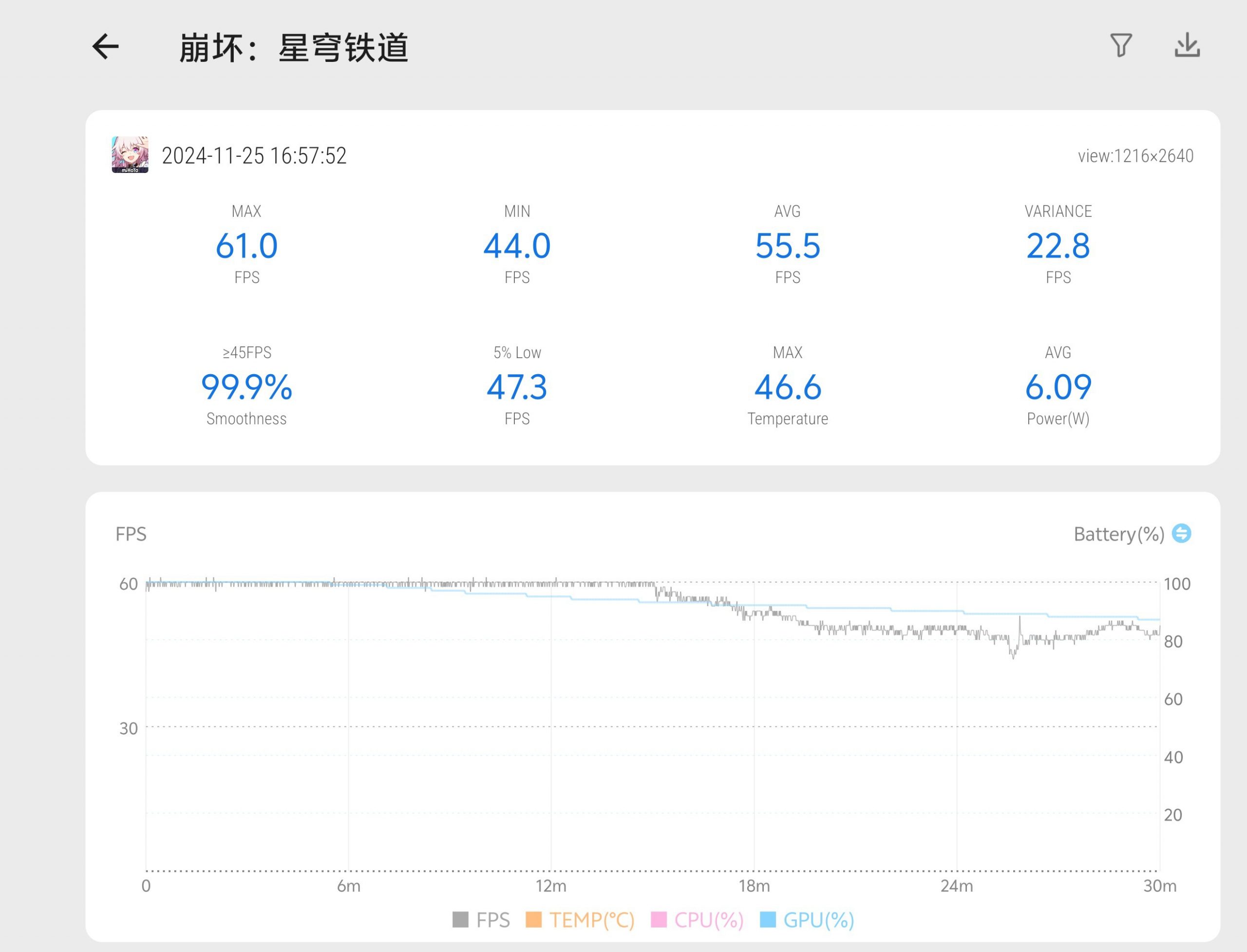
Task: Tap the 6.09 average Power(W) stat
Action: click(1058, 388)
